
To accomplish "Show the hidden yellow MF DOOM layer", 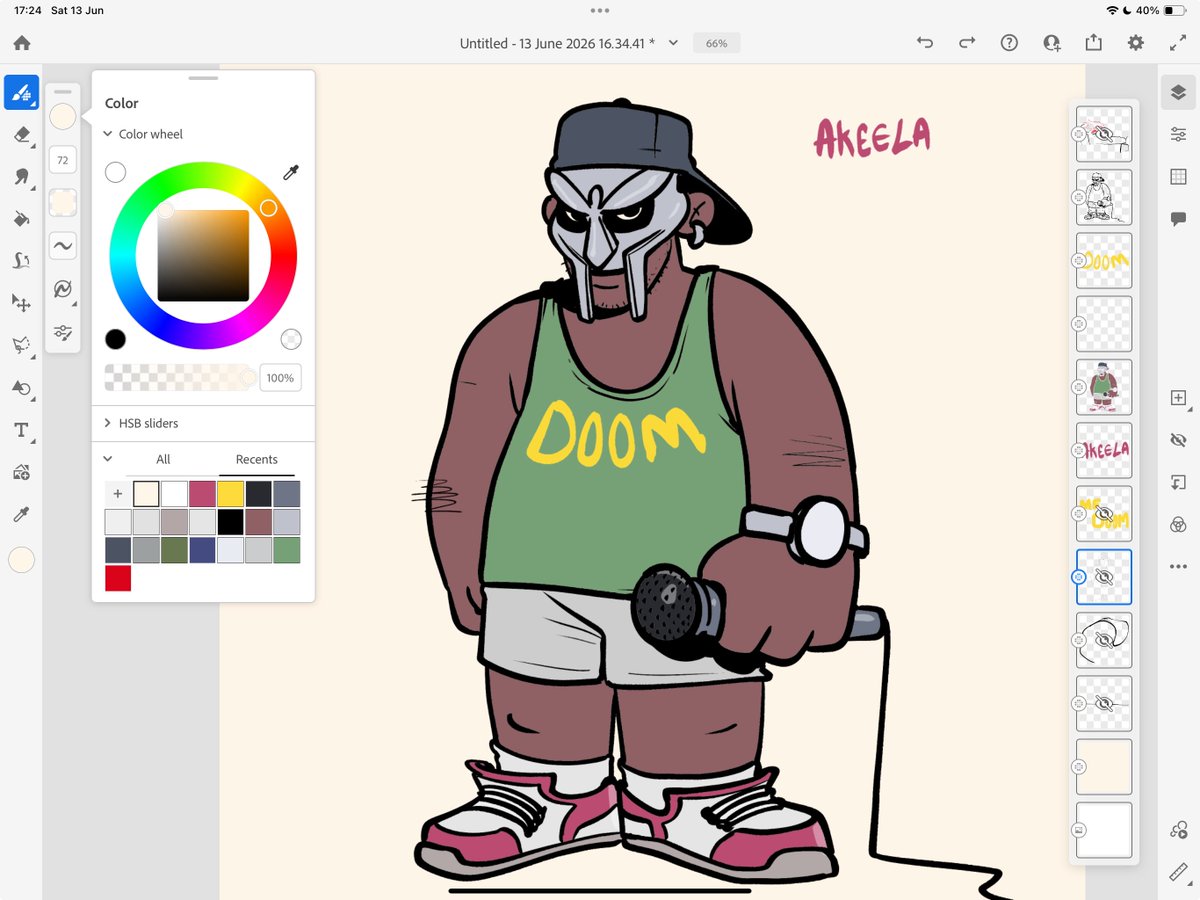I will [1104, 513].
